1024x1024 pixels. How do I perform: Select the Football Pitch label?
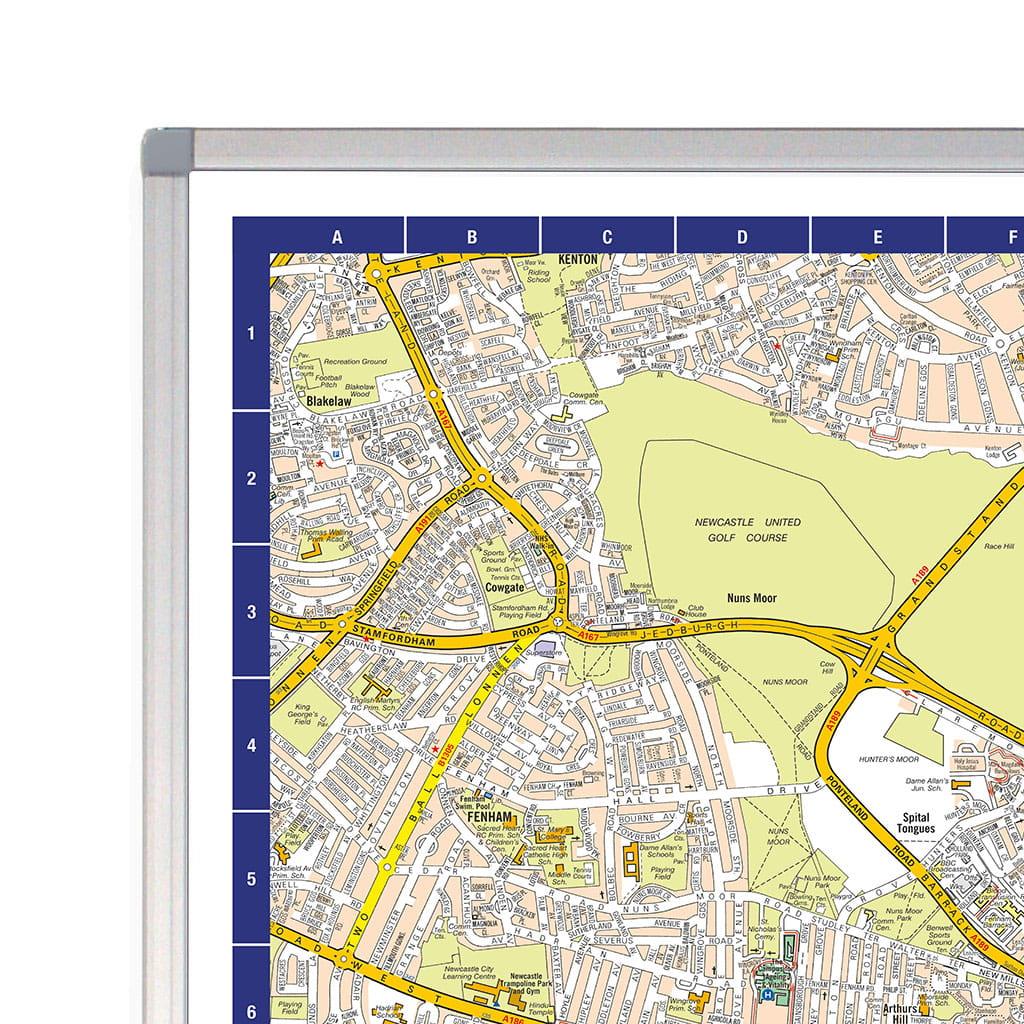coord(328,381)
